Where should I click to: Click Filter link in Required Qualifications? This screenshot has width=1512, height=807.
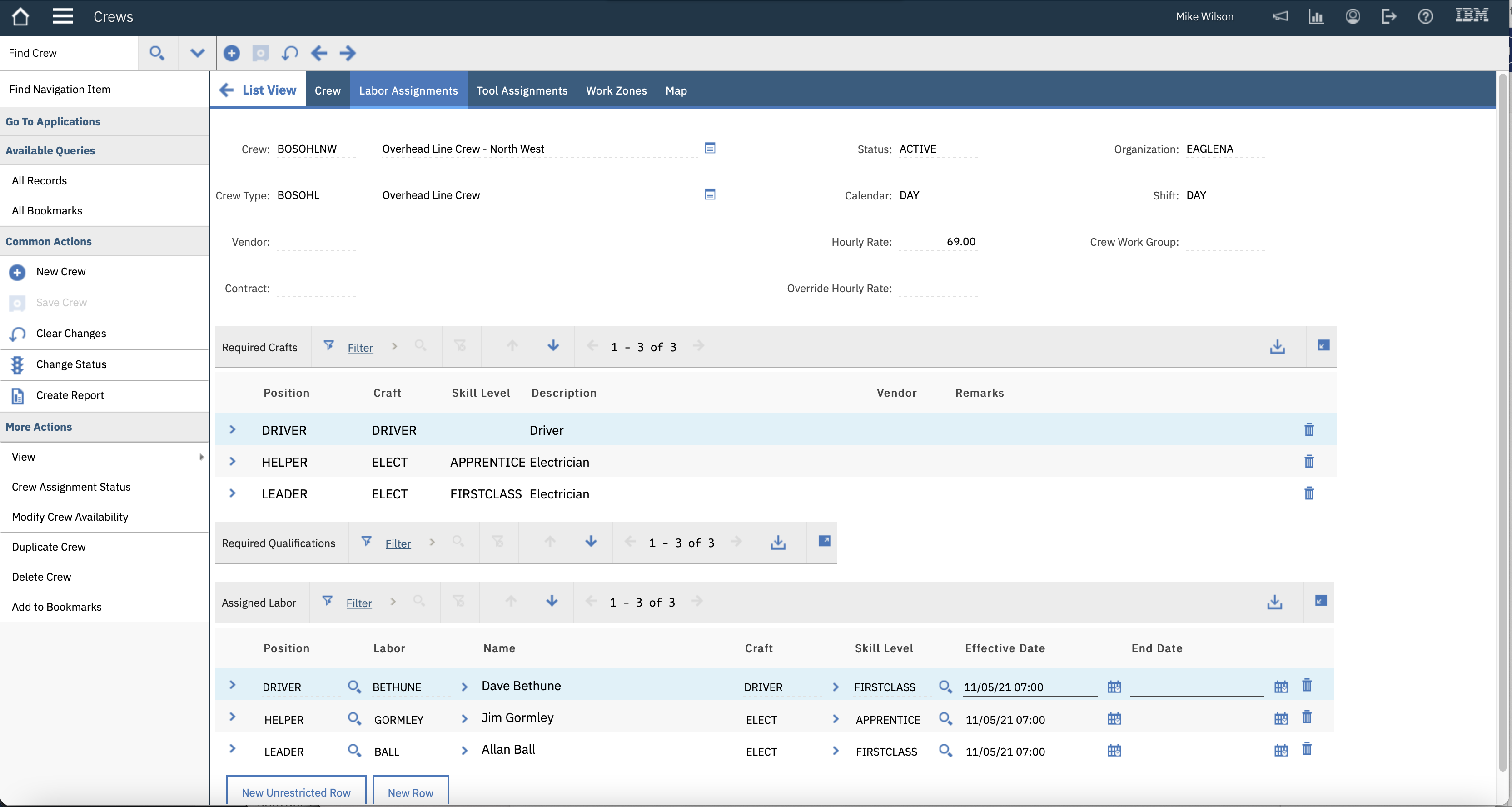click(398, 543)
